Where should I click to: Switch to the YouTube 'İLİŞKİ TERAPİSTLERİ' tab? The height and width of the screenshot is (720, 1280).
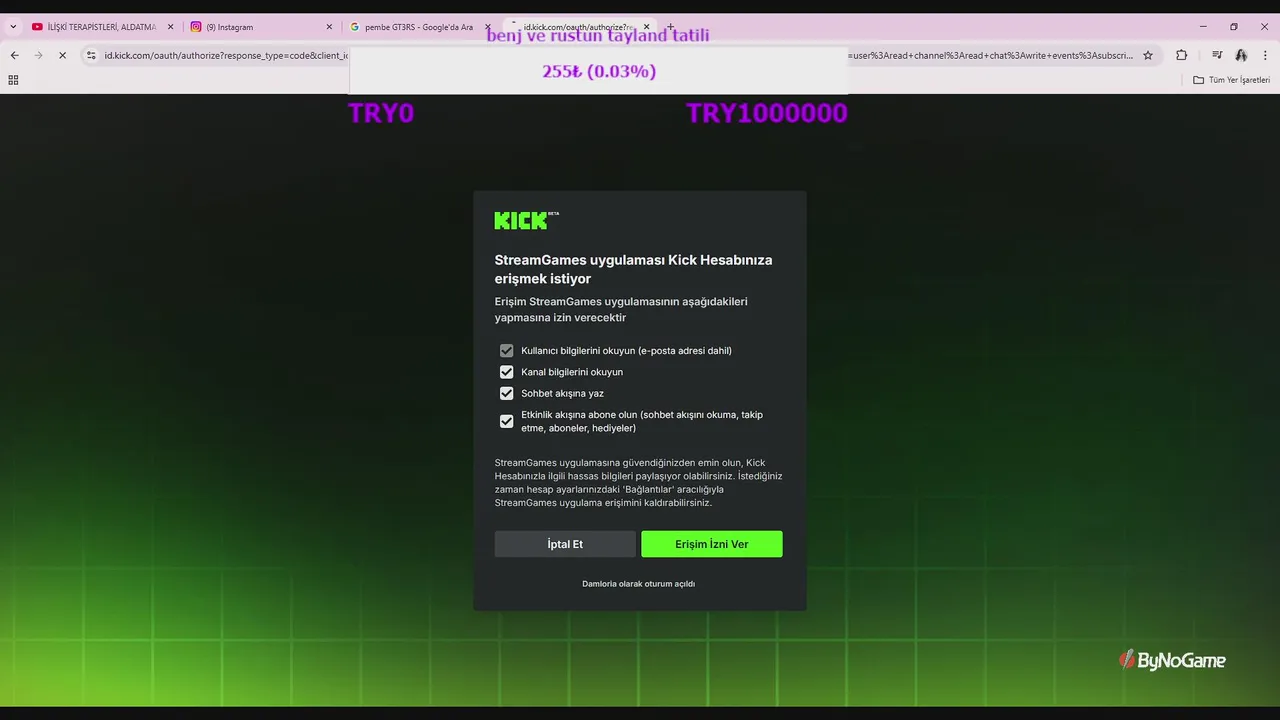pos(102,27)
